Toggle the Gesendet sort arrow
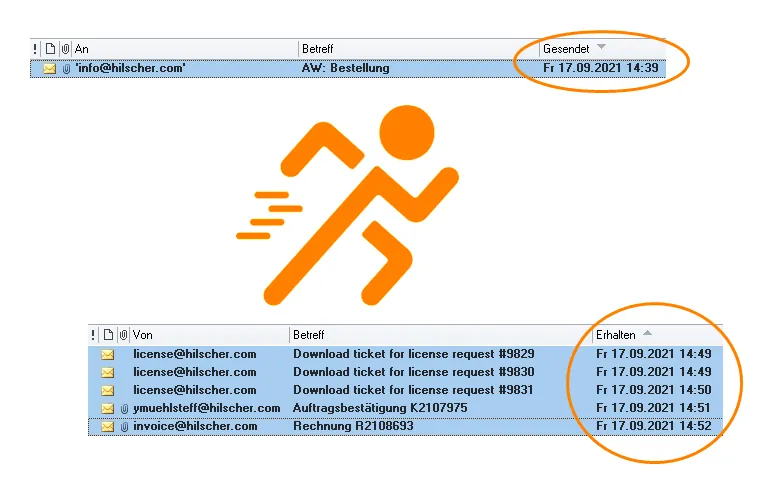This screenshot has width=773, height=494. 601,47
